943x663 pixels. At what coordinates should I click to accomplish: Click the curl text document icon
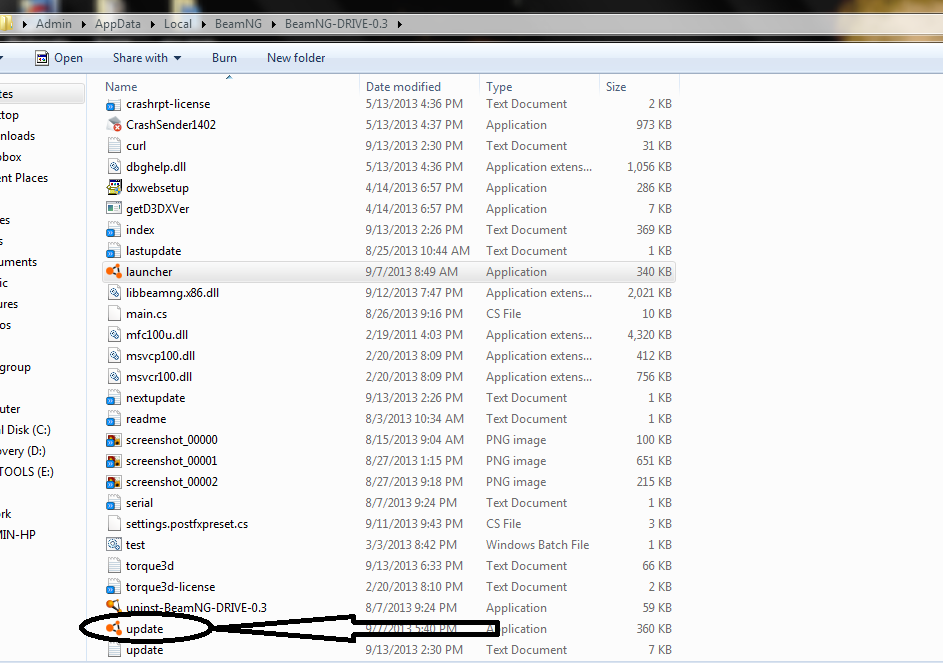114,146
